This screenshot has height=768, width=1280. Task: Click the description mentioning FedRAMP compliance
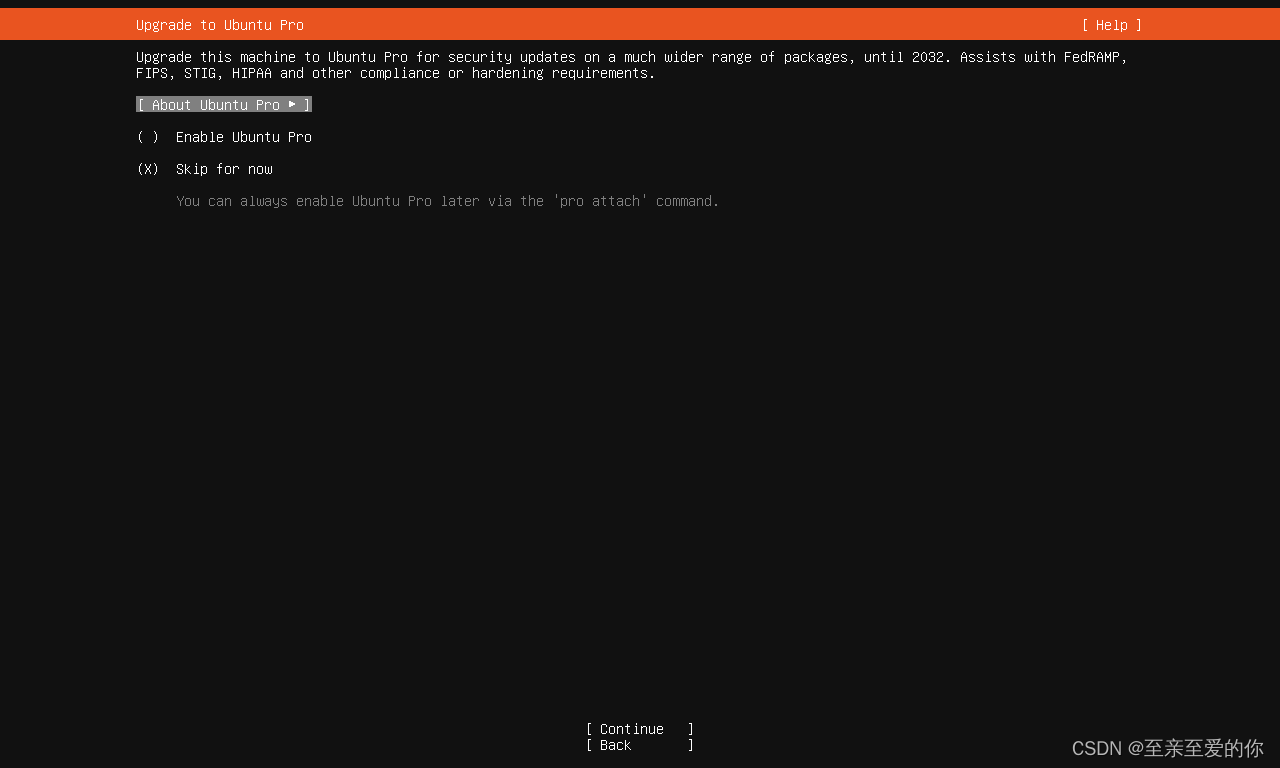click(632, 65)
